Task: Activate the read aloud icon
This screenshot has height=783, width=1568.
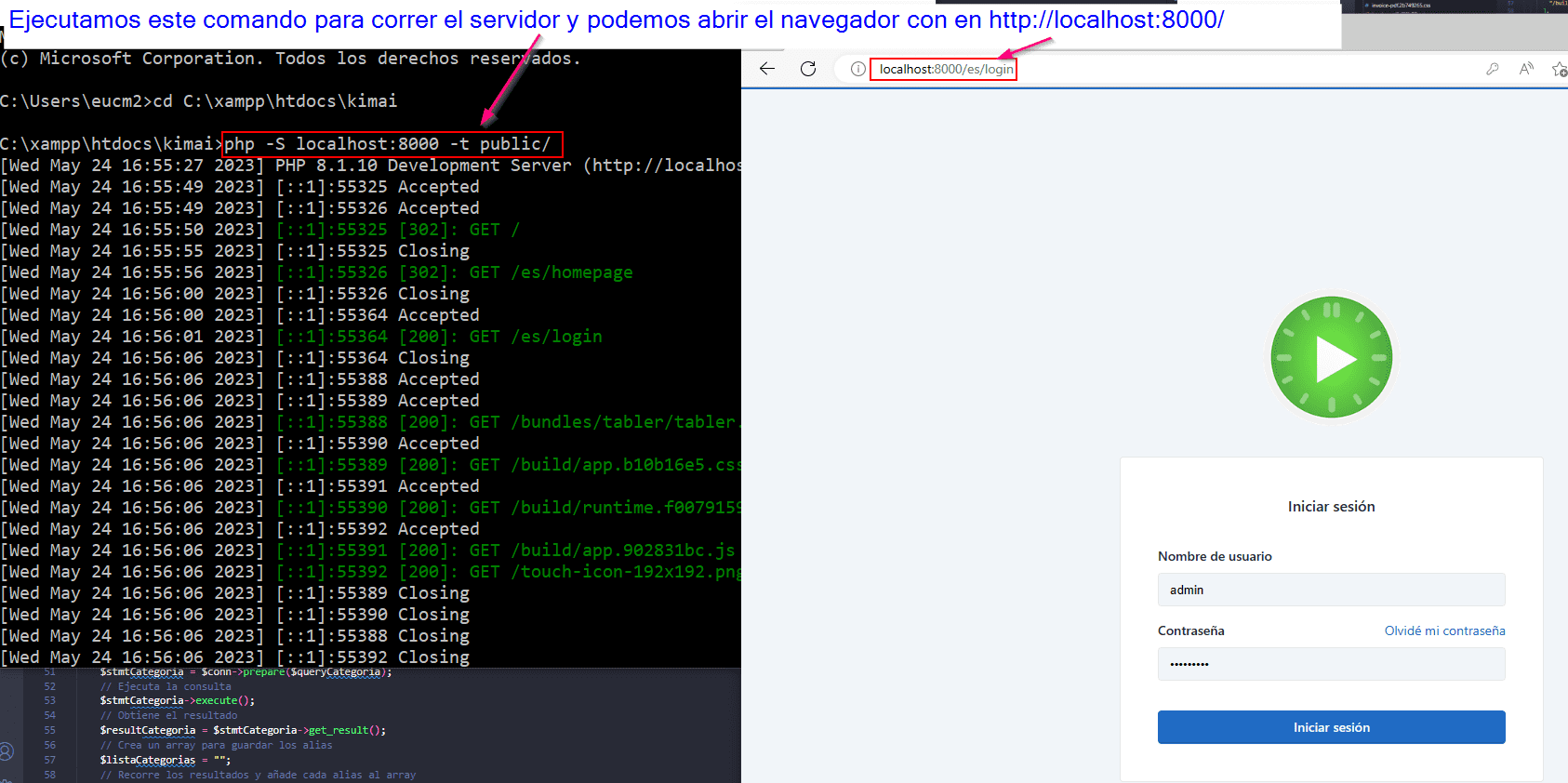Action: point(1526,69)
